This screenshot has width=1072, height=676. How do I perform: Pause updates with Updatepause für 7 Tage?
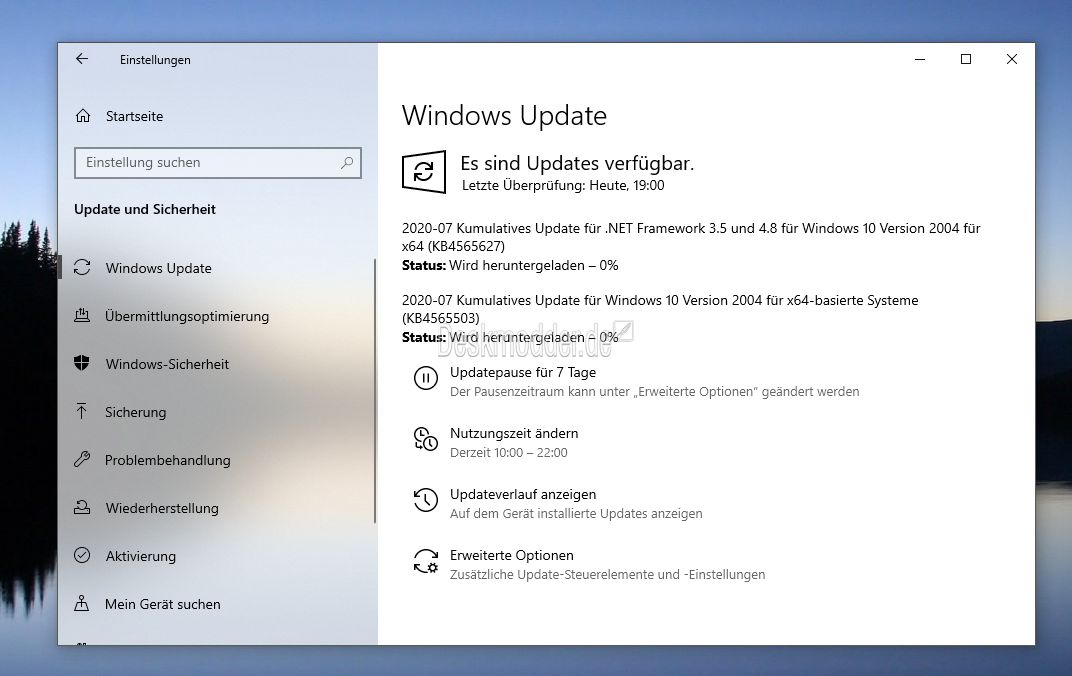pos(523,373)
